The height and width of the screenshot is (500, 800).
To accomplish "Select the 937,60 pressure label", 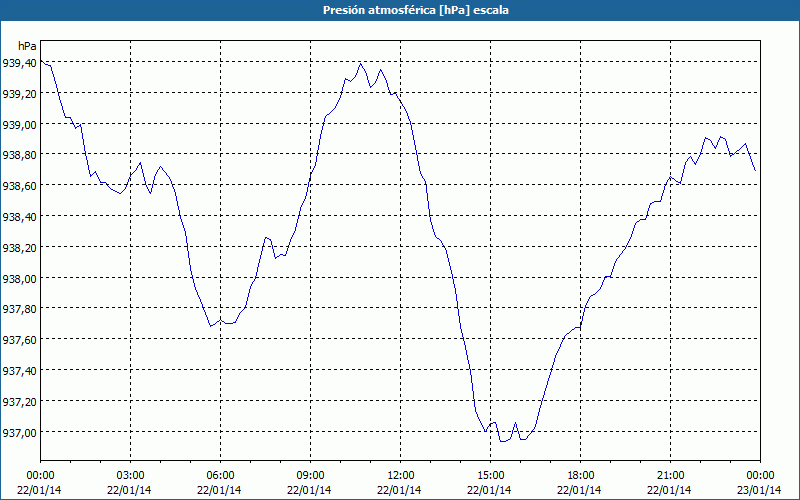I will point(19,340).
